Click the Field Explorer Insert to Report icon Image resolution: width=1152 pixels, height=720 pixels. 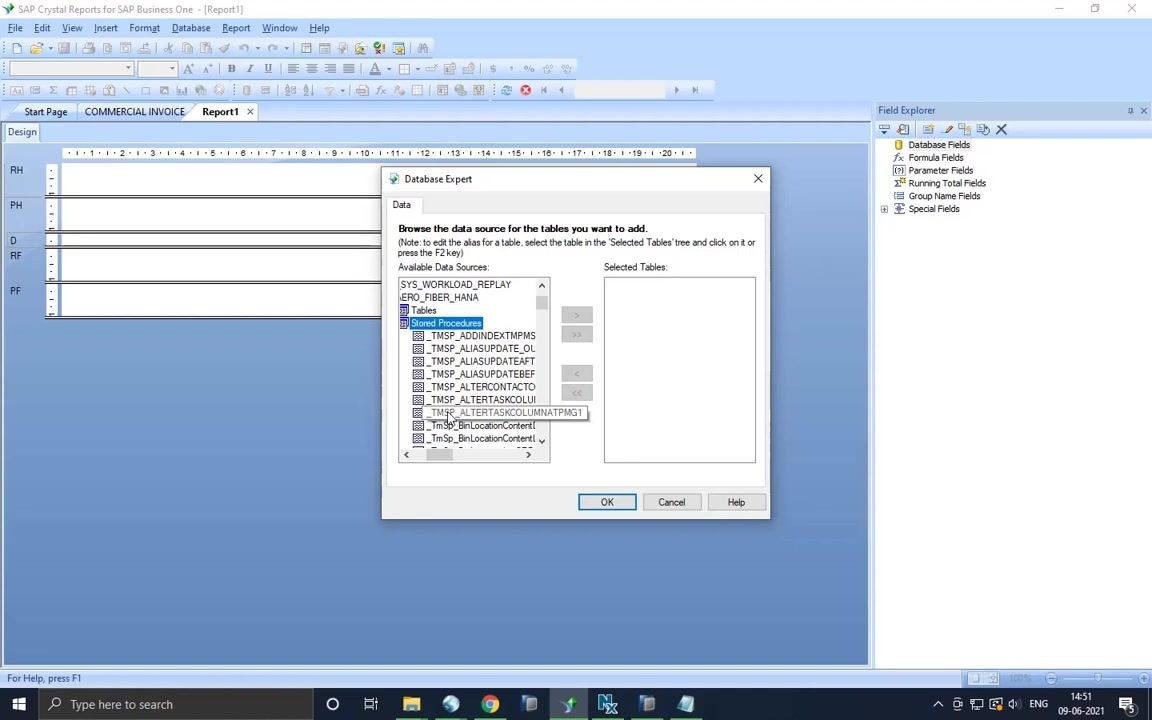click(x=884, y=129)
